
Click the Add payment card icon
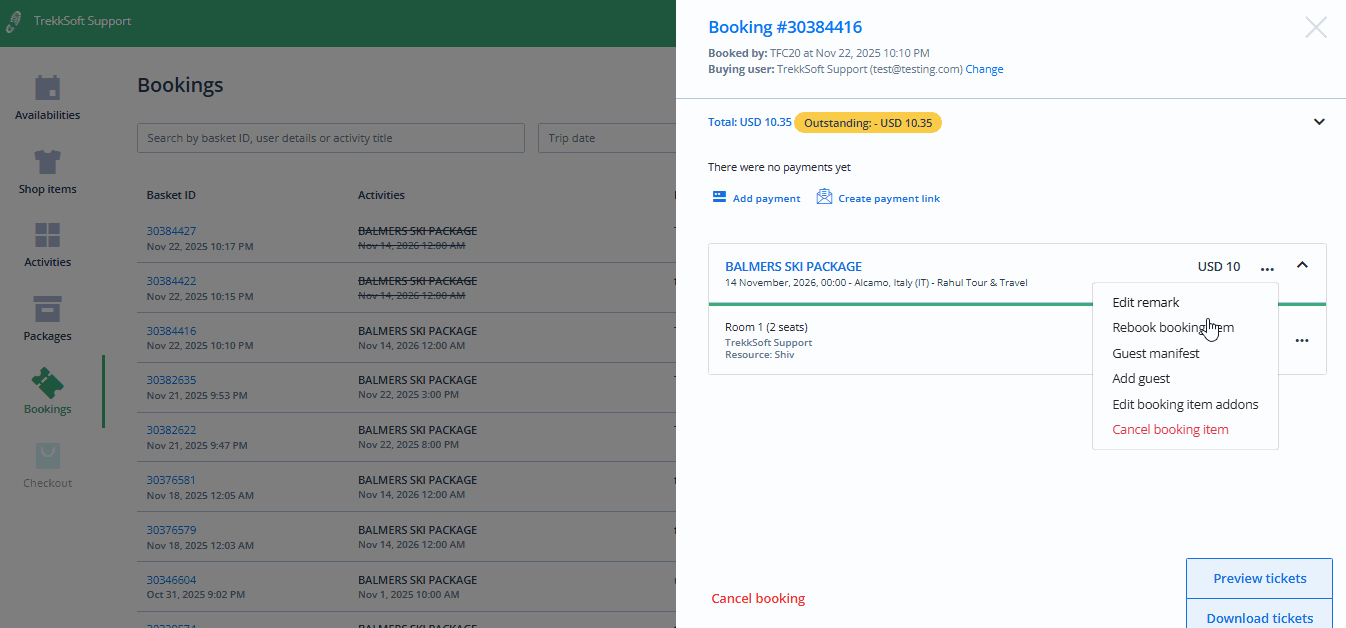click(718, 197)
